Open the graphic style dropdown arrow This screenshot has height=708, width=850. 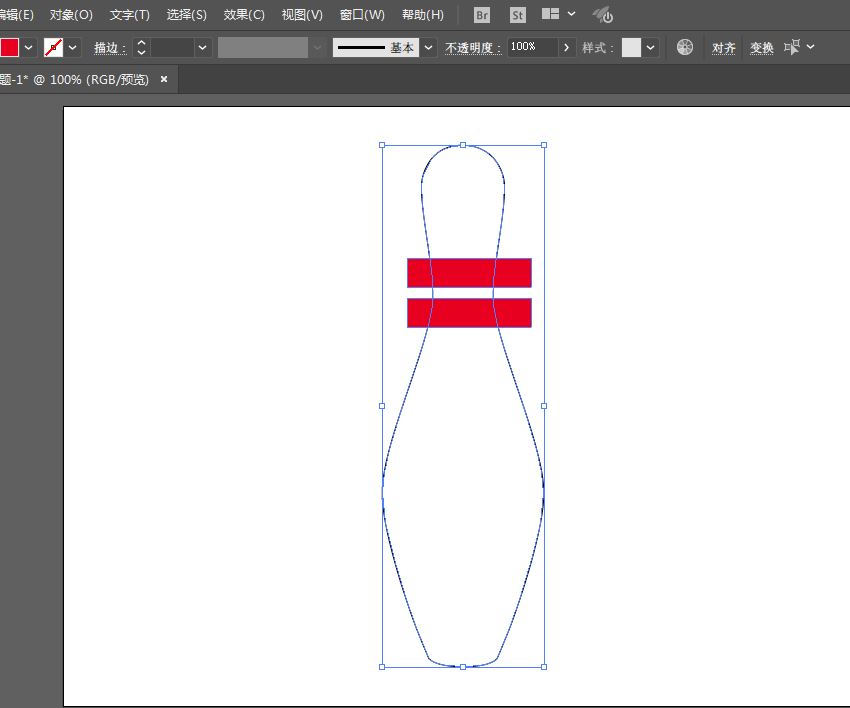651,47
